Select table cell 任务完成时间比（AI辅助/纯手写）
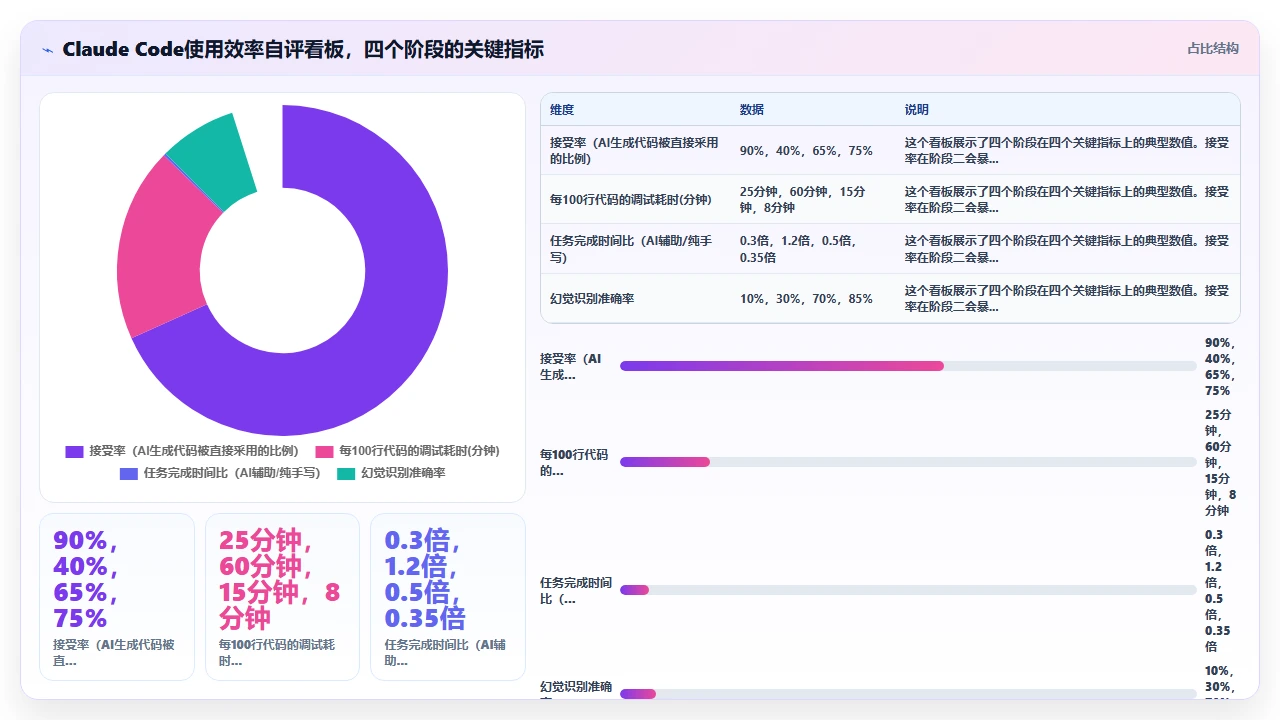 pyautogui.click(x=635, y=249)
